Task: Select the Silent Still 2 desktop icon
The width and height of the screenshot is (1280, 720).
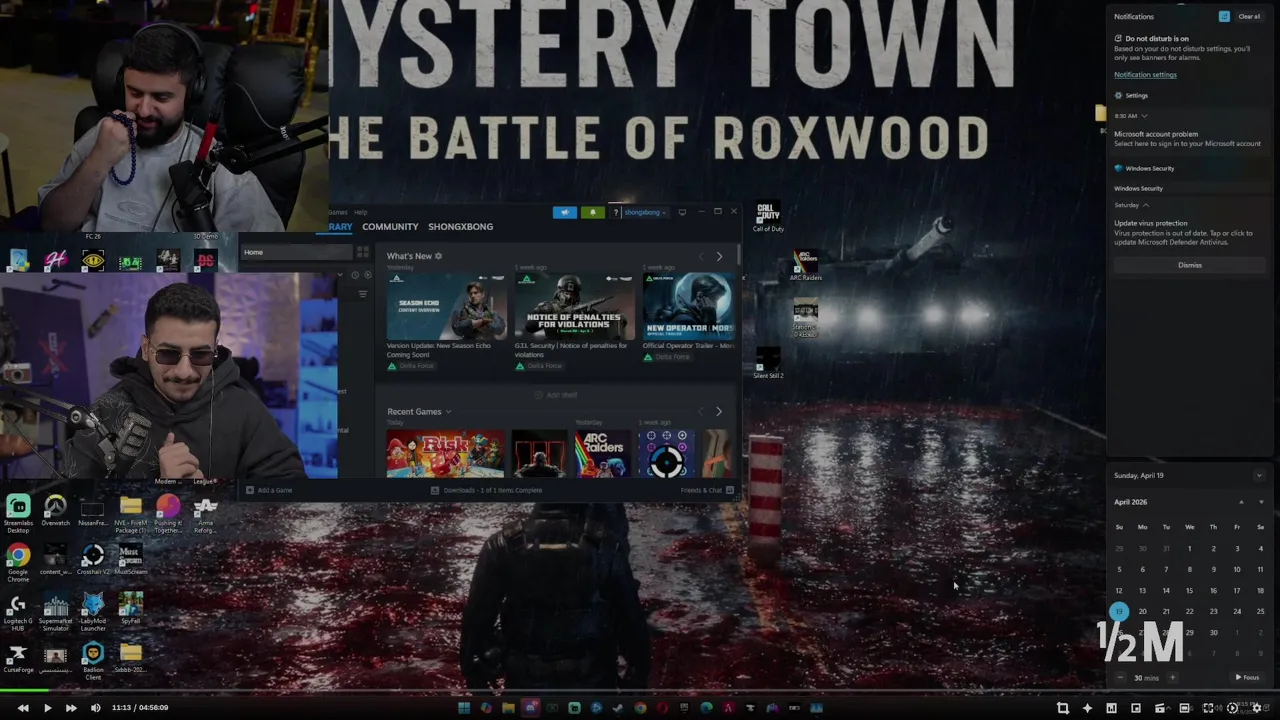Action: click(768, 363)
